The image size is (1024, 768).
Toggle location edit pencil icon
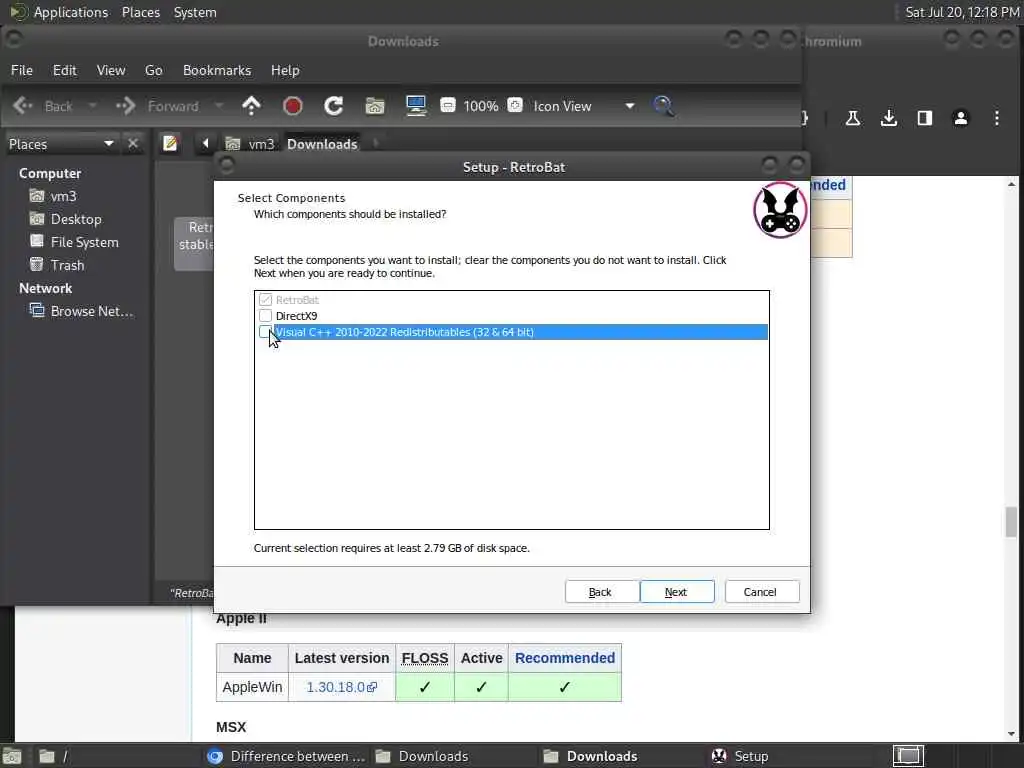[170, 143]
